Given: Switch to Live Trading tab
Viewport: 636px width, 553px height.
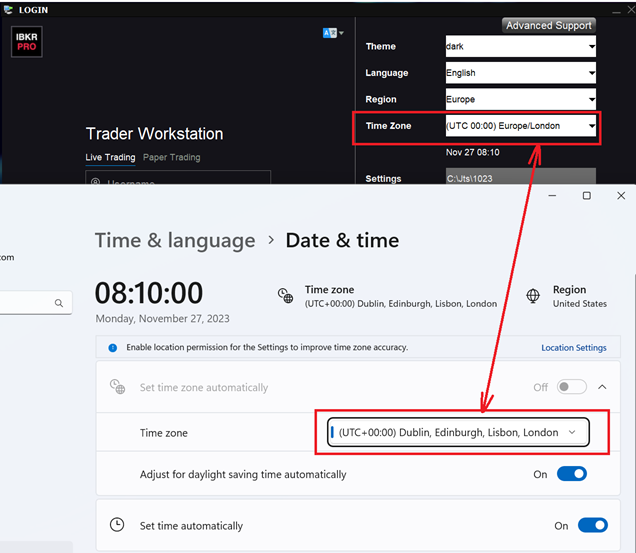Looking at the screenshot, I should point(110,157).
